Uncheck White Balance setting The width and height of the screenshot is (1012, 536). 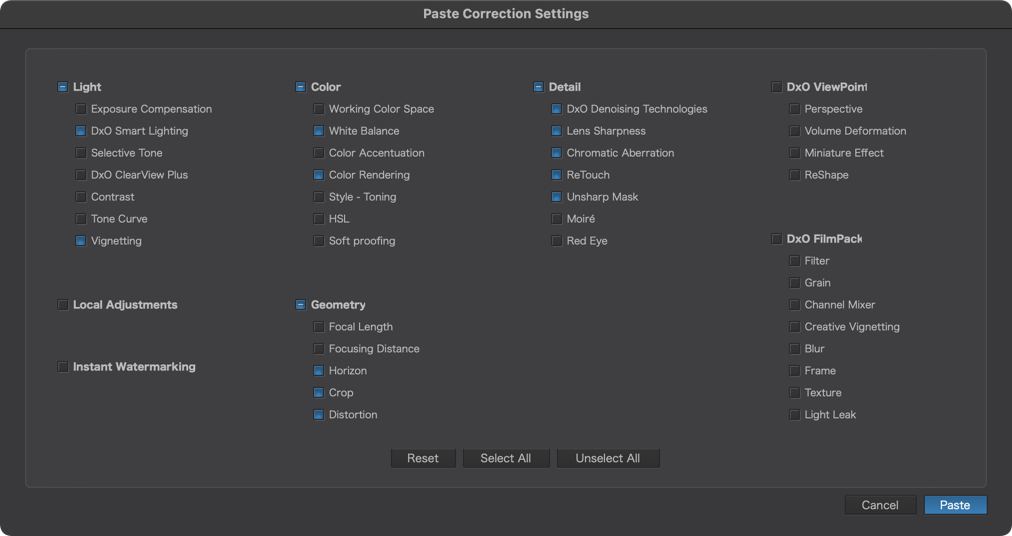point(319,131)
